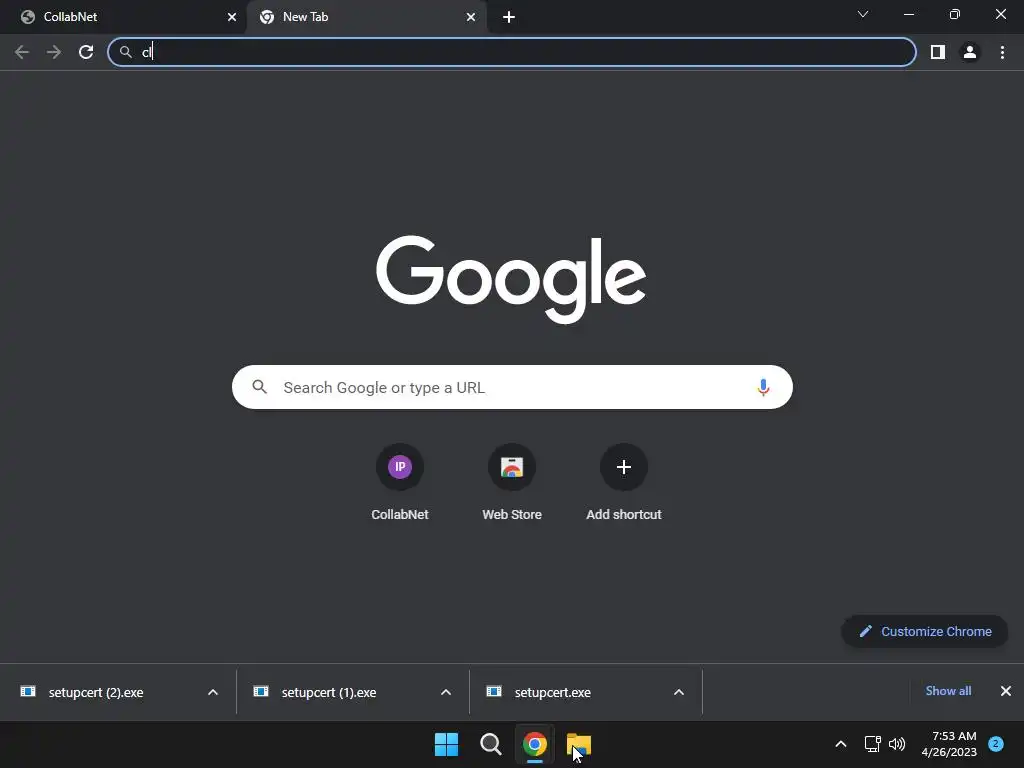Open the notification badge with 2

(996, 744)
